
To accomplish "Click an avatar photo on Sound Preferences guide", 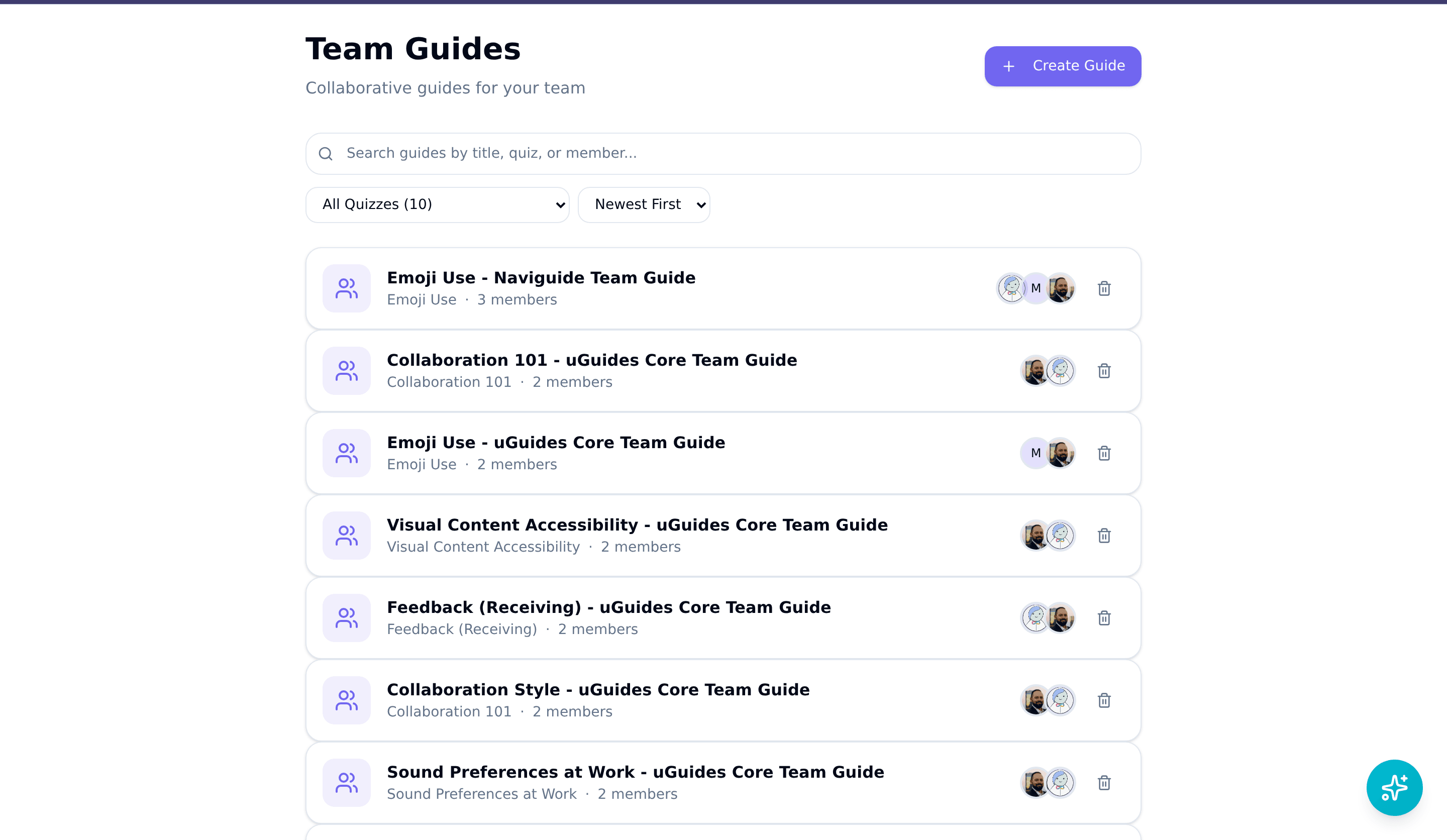I will pyautogui.click(x=1036, y=782).
